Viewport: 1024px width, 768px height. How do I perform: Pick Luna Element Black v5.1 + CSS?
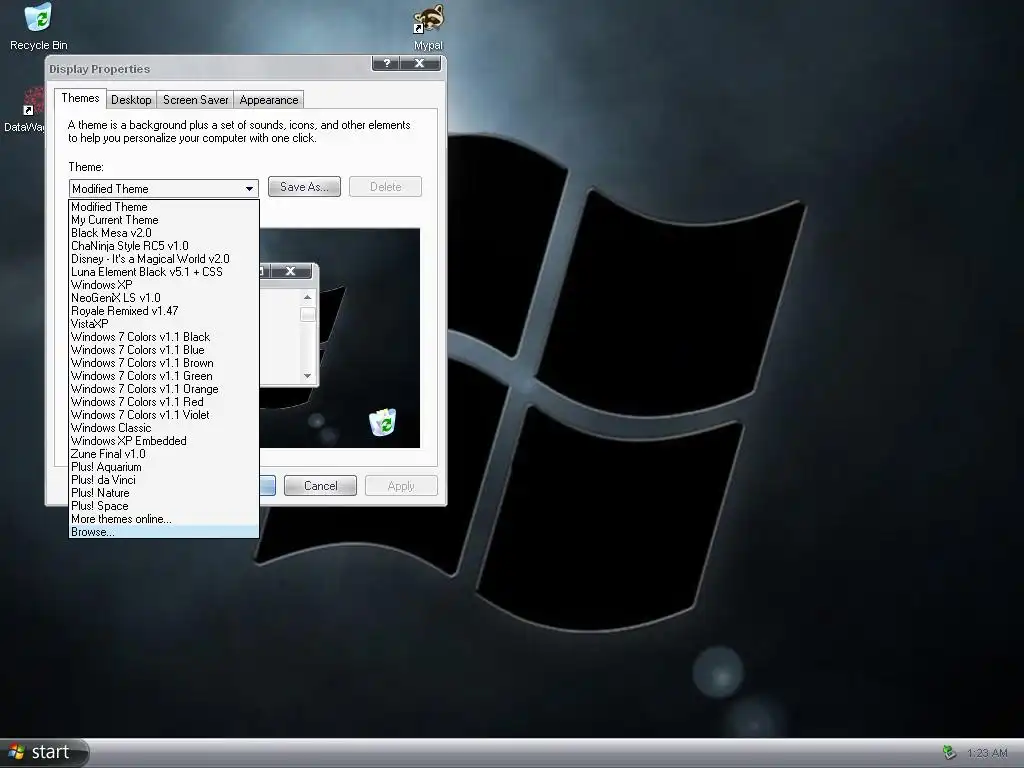click(x=164, y=272)
